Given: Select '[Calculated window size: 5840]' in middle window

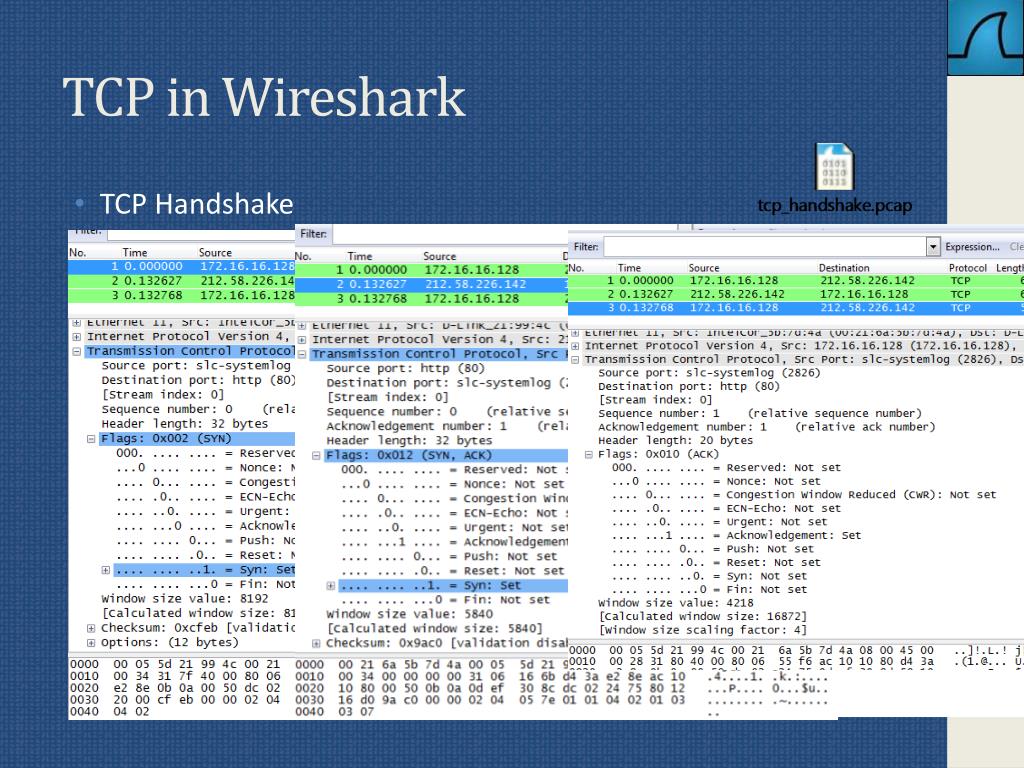Looking at the screenshot, I should point(434,628).
